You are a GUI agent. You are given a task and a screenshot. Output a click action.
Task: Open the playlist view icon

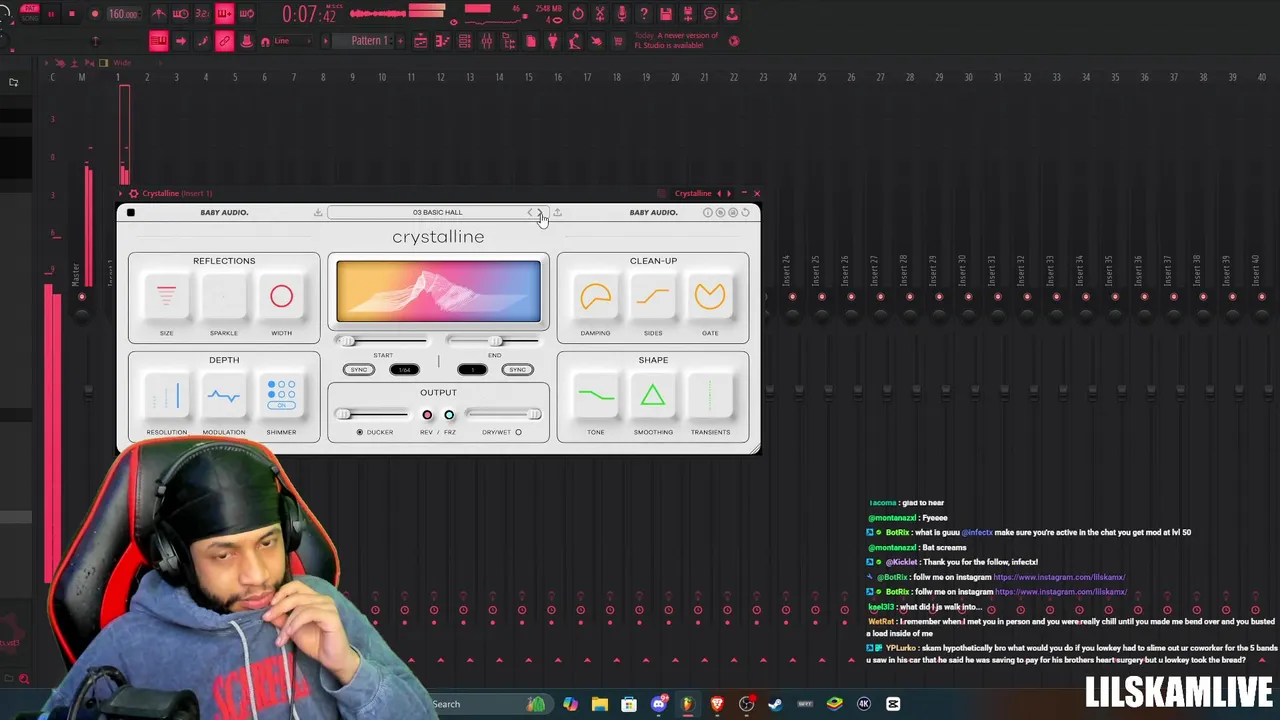(421, 41)
